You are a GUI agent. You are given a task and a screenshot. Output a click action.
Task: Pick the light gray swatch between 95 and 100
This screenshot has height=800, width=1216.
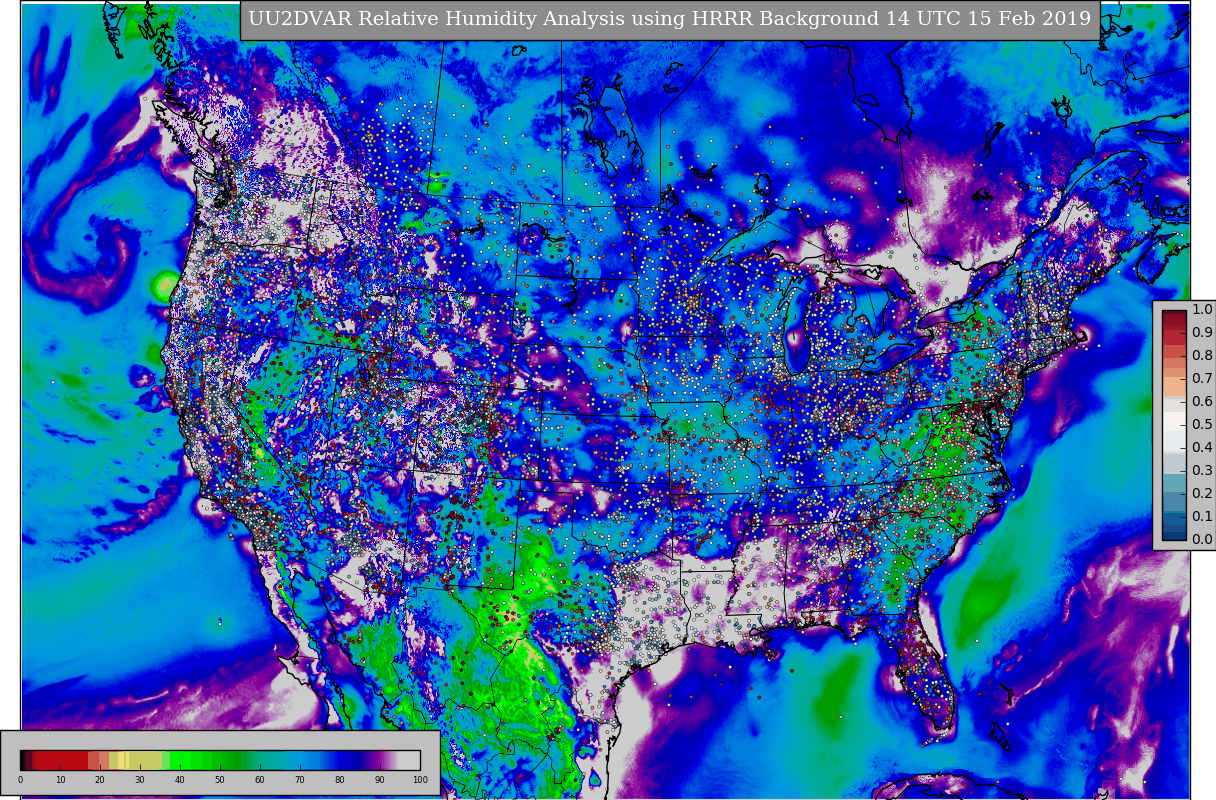[x=410, y=760]
